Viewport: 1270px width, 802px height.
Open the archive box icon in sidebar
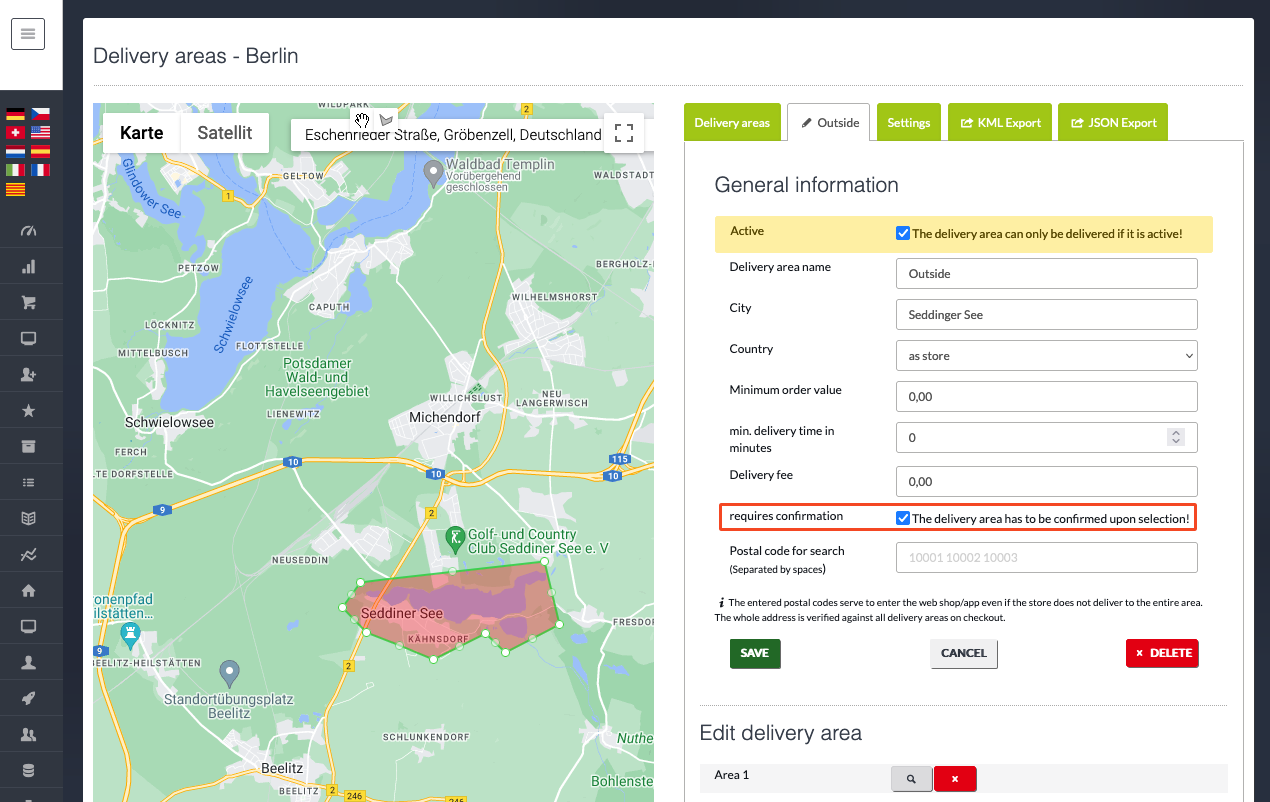tap(28, 446)
